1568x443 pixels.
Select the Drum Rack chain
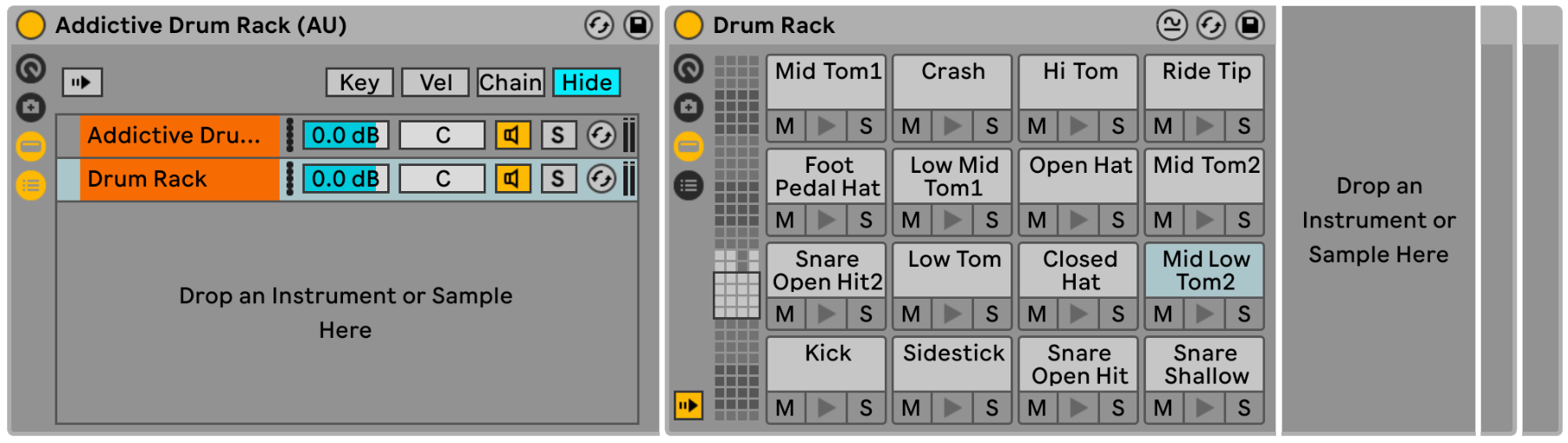[179, 179]
